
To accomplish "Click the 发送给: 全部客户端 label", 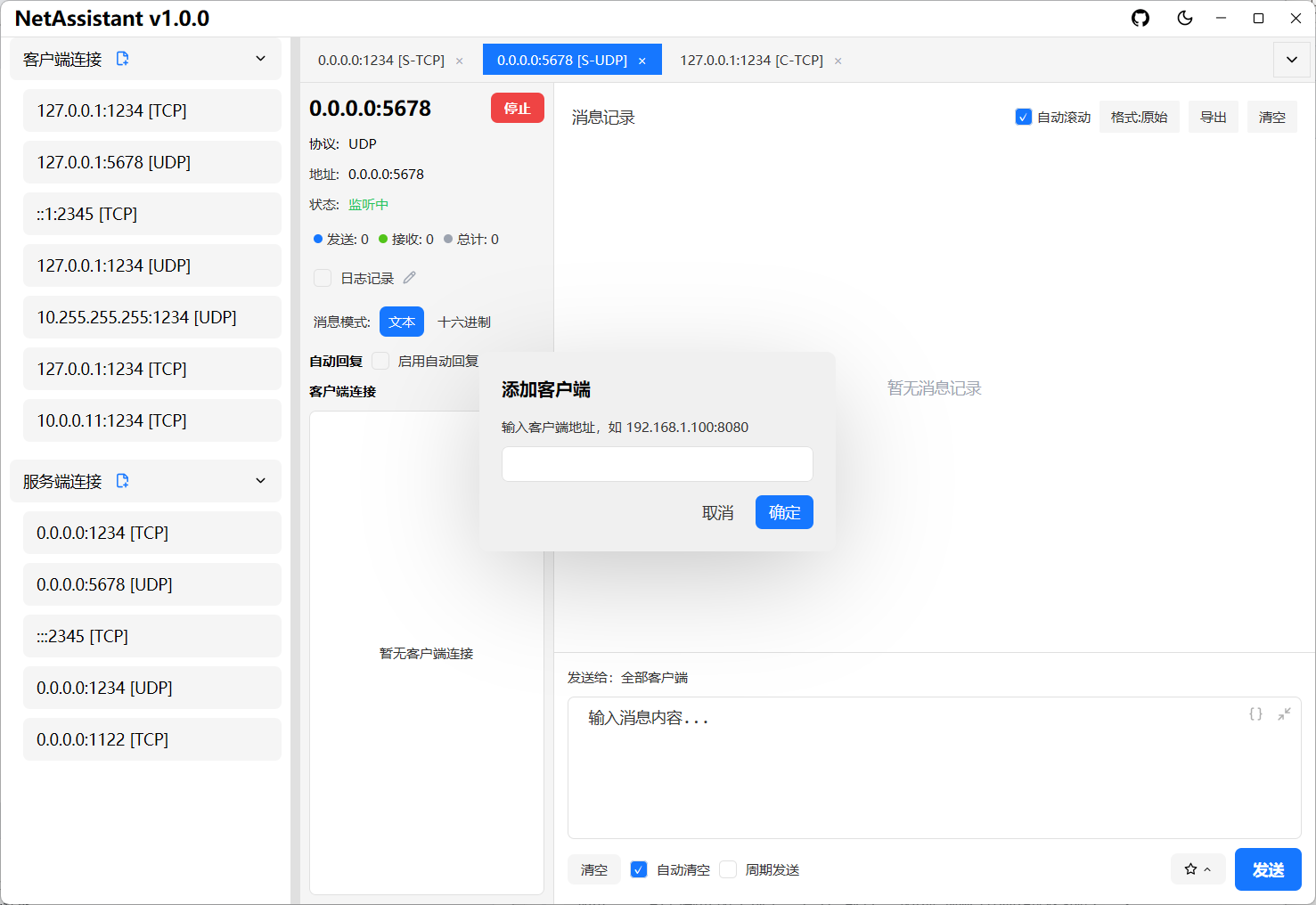I will click(627, 678).
